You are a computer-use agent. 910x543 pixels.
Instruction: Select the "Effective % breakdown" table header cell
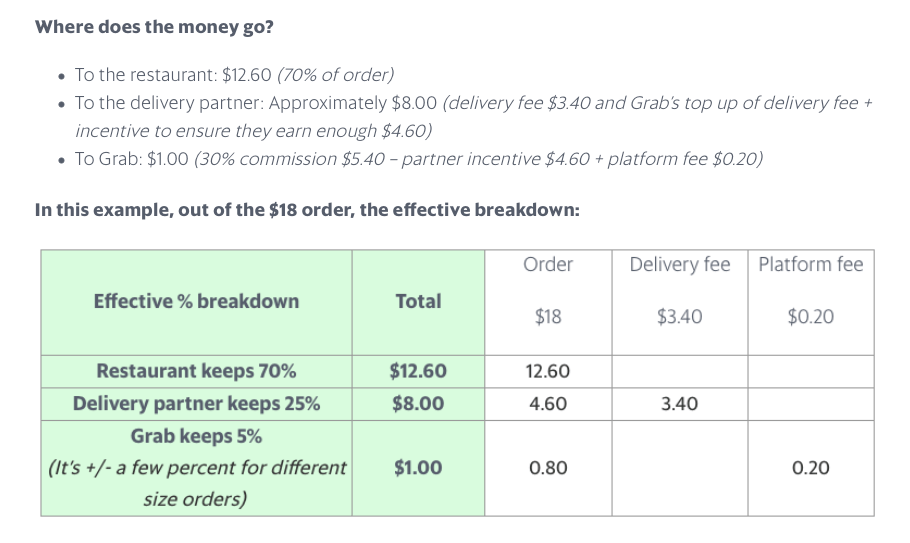coord(196,301)
